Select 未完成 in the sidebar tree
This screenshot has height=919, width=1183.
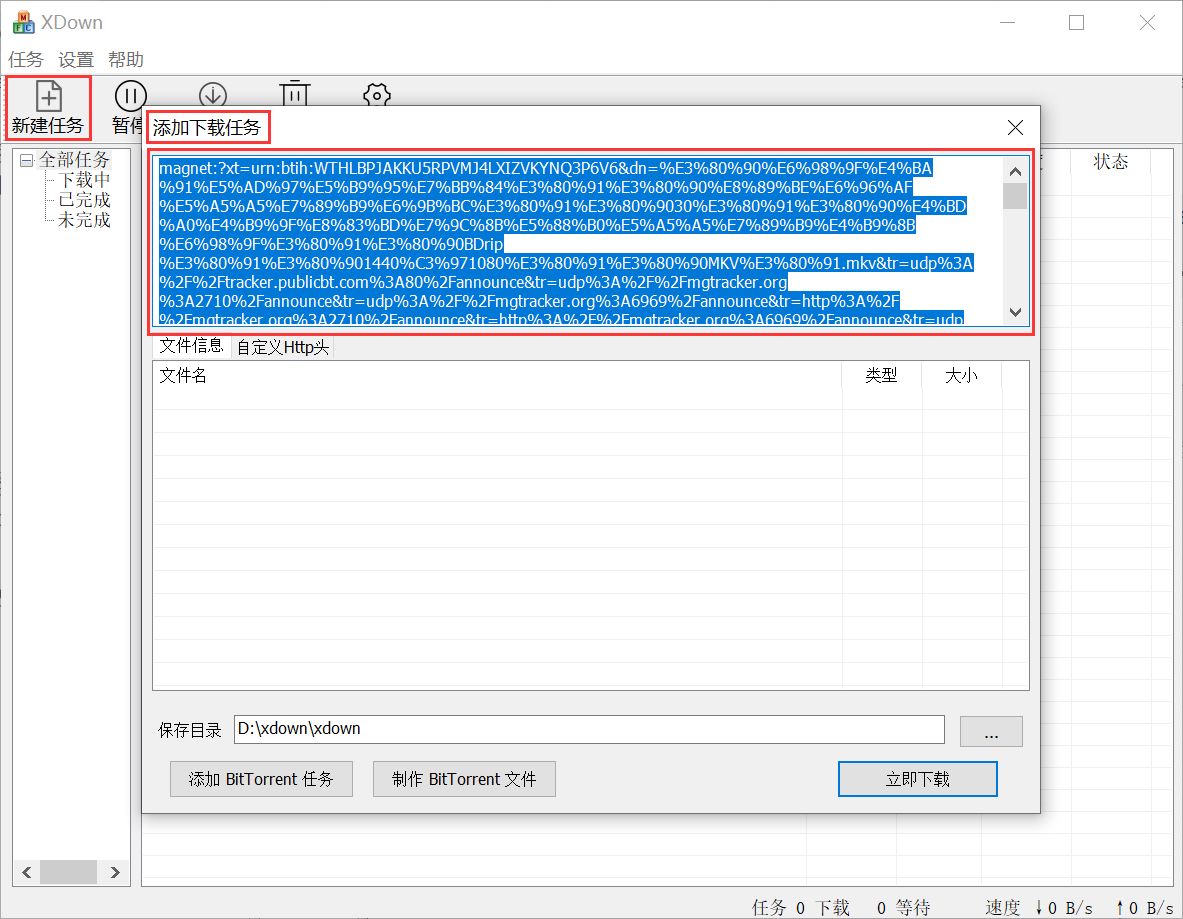click(84, 220)
